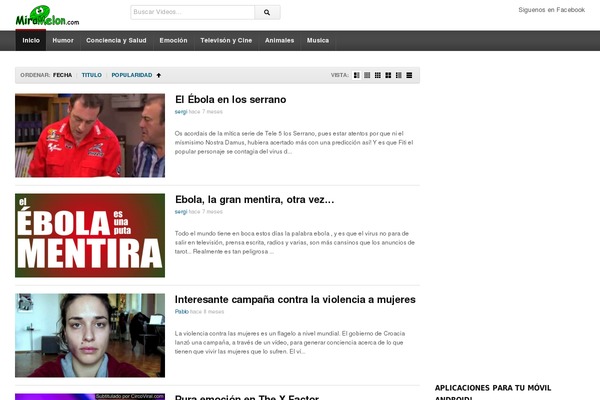The height and width of the screenshot is (400, 600).
Task: Open the Inicio tab
Action: [31, 41]
